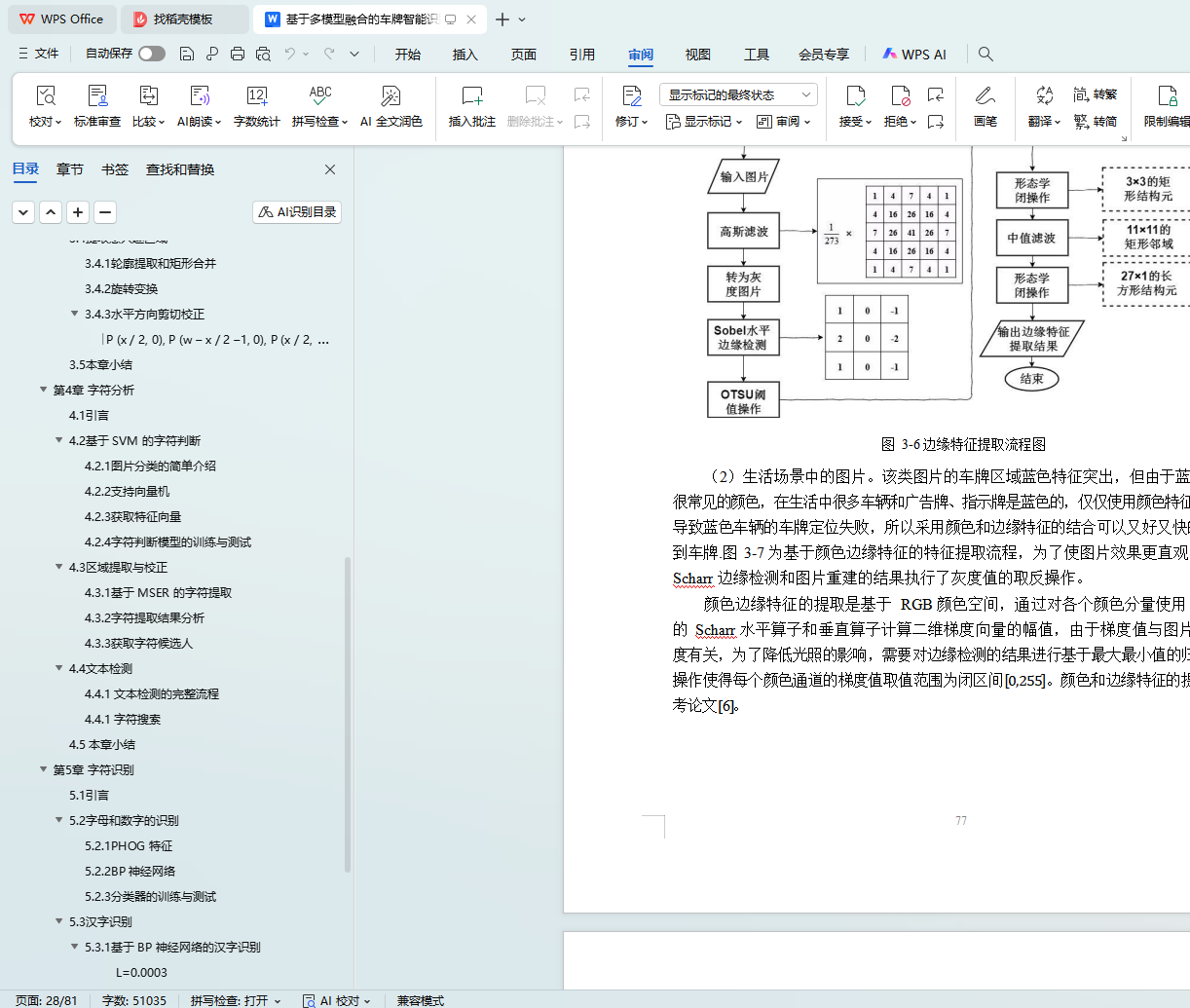Click the 插入批注 insert comment icon

click(471, 96)
